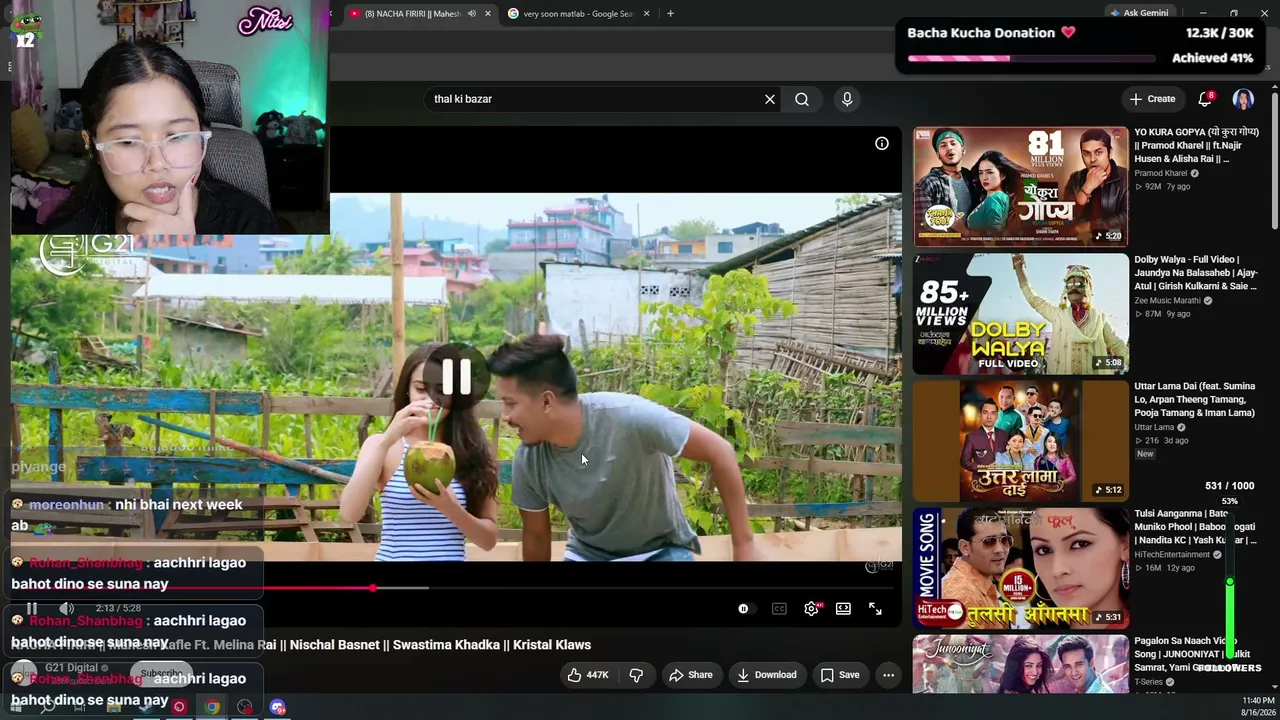
Task: Open Chrome from the Windows taskbar
Action: pos(212,707)
